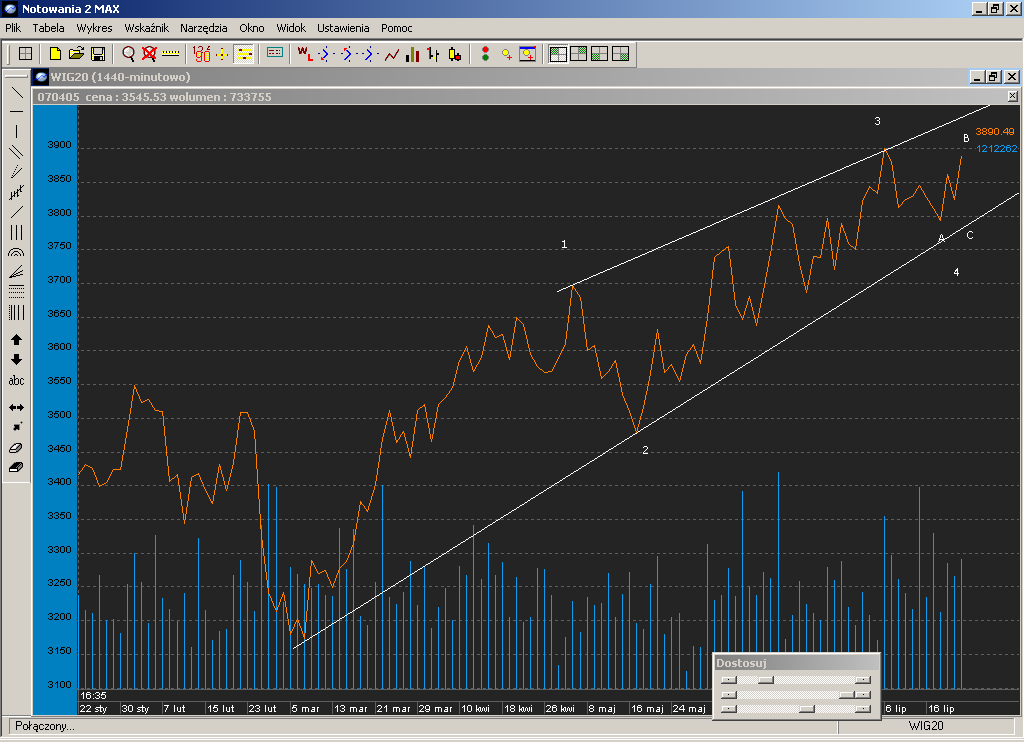Image resolution: width=1024 pixels, height=742 pixels.
Task: Toggle the highlighted yellow lines toolbar button
Action: (x=244, y=54)
